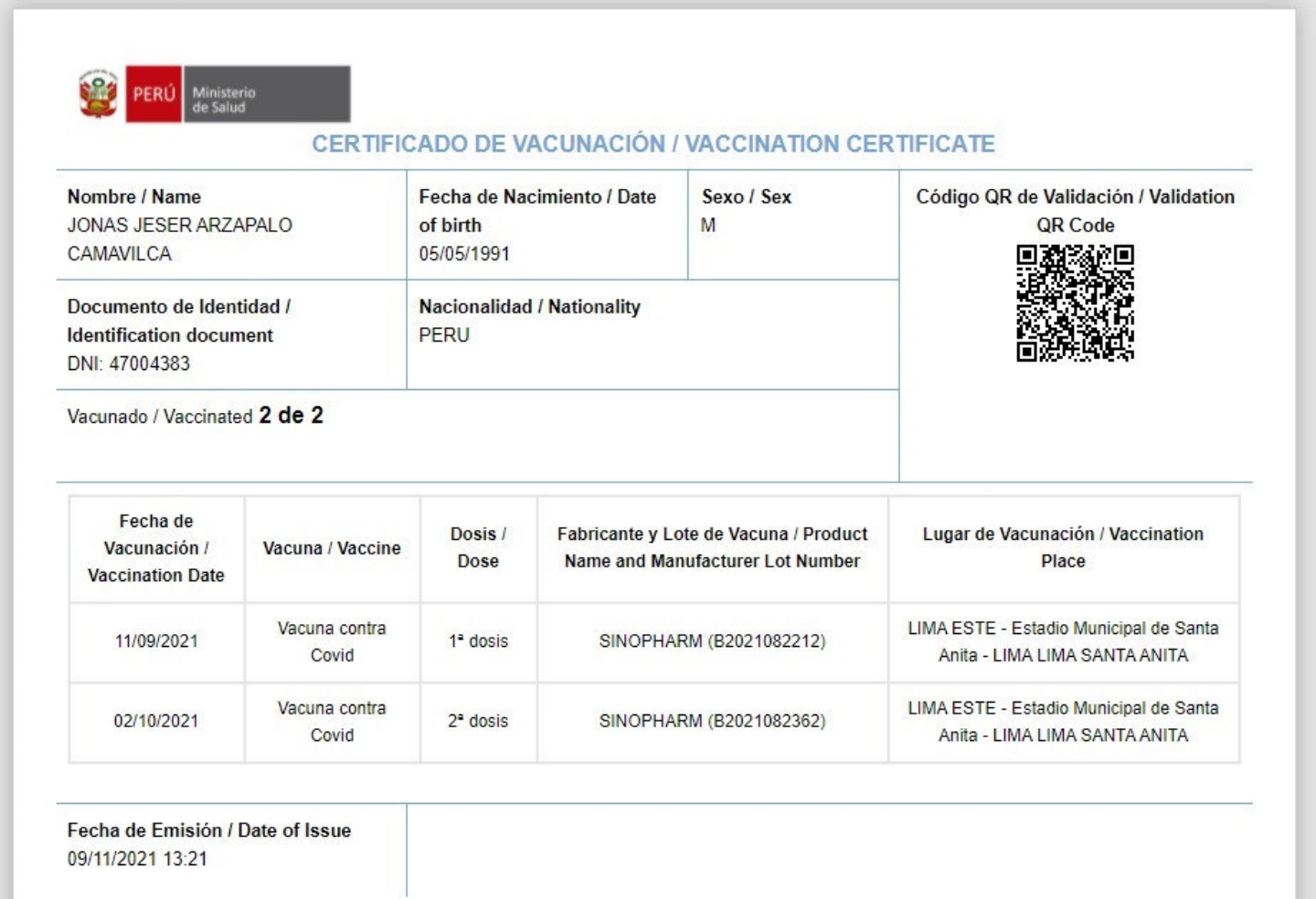Click the Lugar de Vacunación column header
Viewport: 1316px width, 899px height.
click(1063, 547)
